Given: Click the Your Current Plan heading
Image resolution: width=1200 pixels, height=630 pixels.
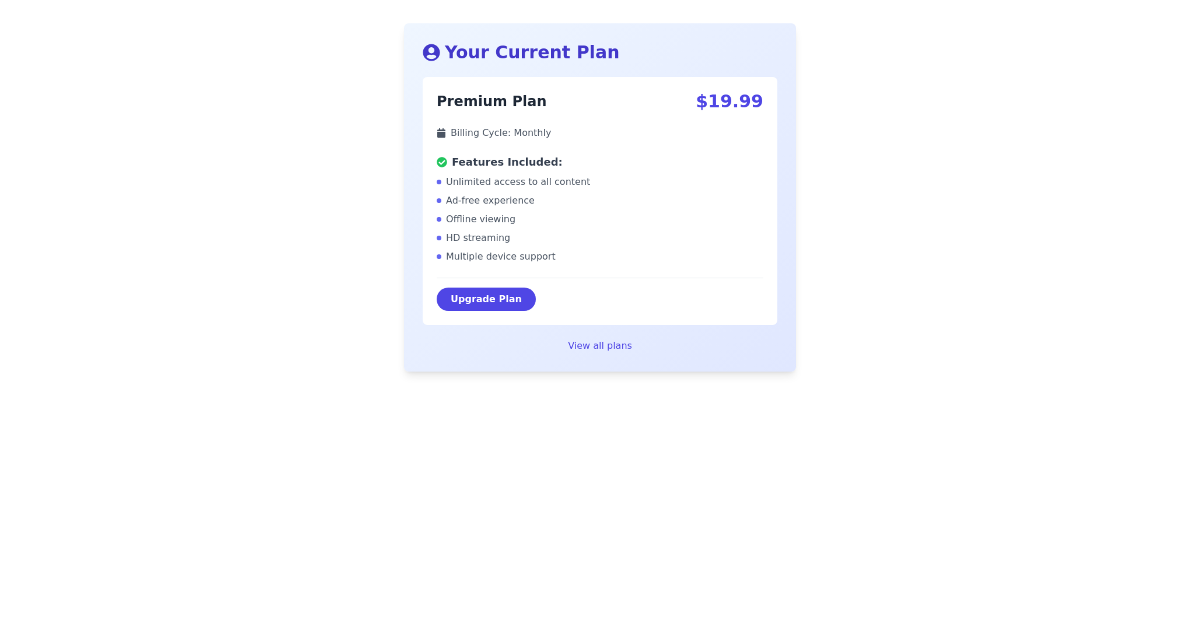Looking at the screenshot, I should [x=531, y=52].
